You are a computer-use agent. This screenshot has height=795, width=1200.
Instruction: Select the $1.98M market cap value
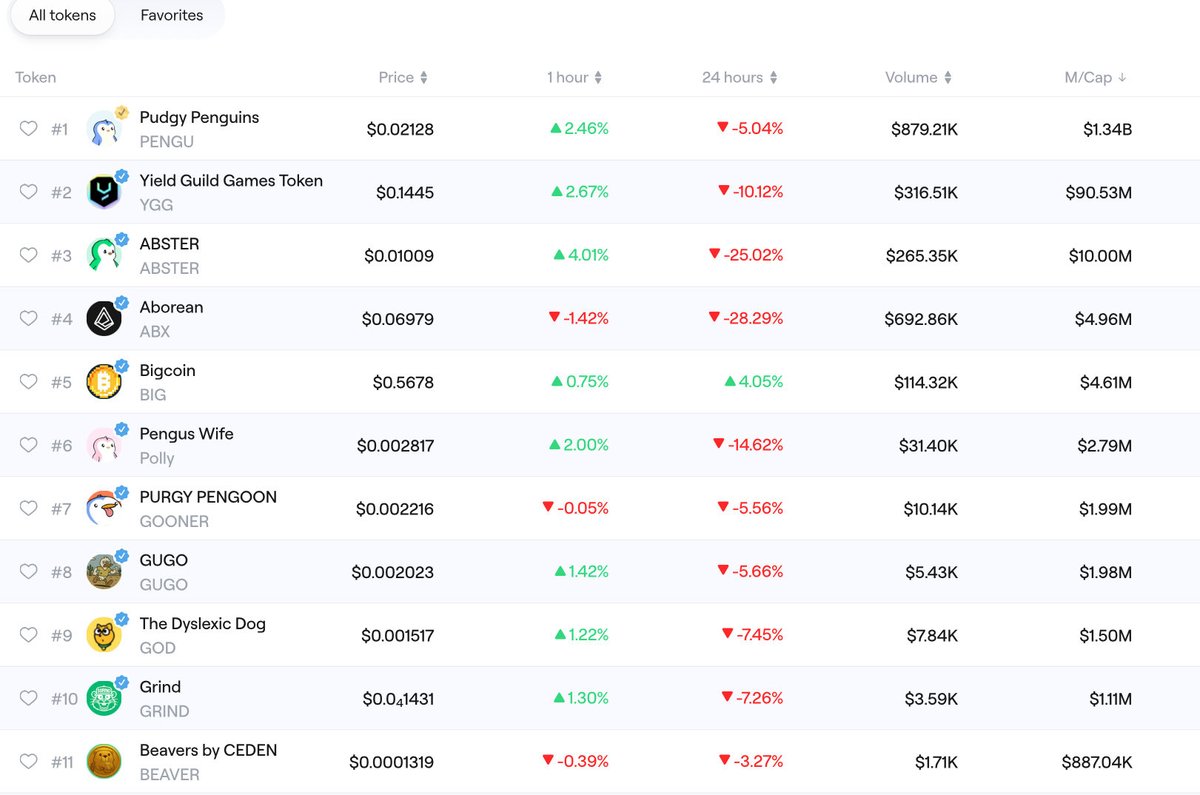tap(1105, 572)
